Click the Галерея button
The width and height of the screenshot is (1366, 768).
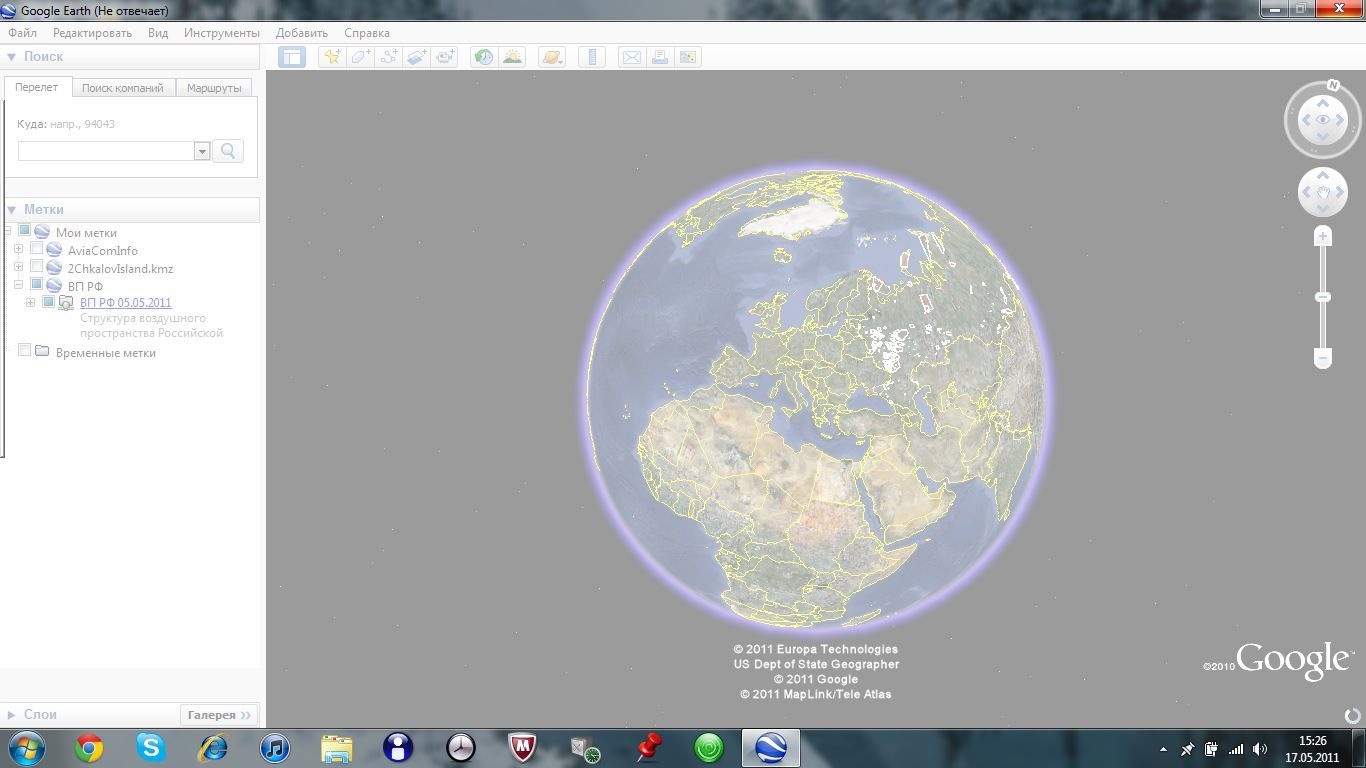[219, 715]
